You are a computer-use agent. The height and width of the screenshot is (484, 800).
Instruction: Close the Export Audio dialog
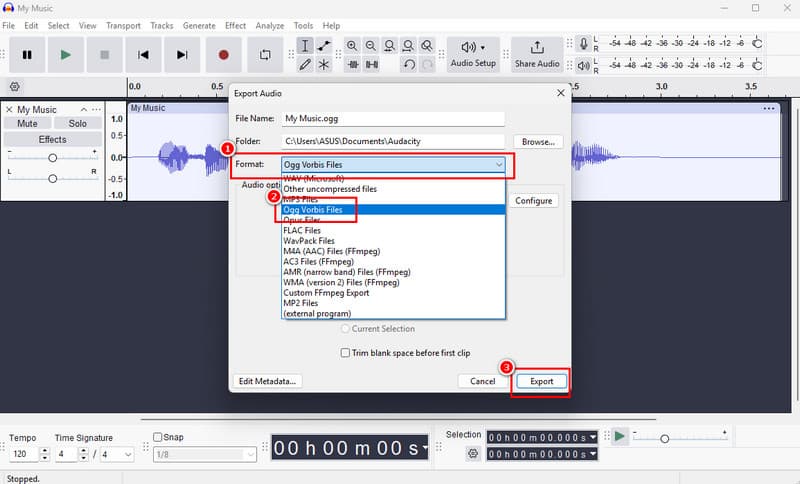point(561,93)
